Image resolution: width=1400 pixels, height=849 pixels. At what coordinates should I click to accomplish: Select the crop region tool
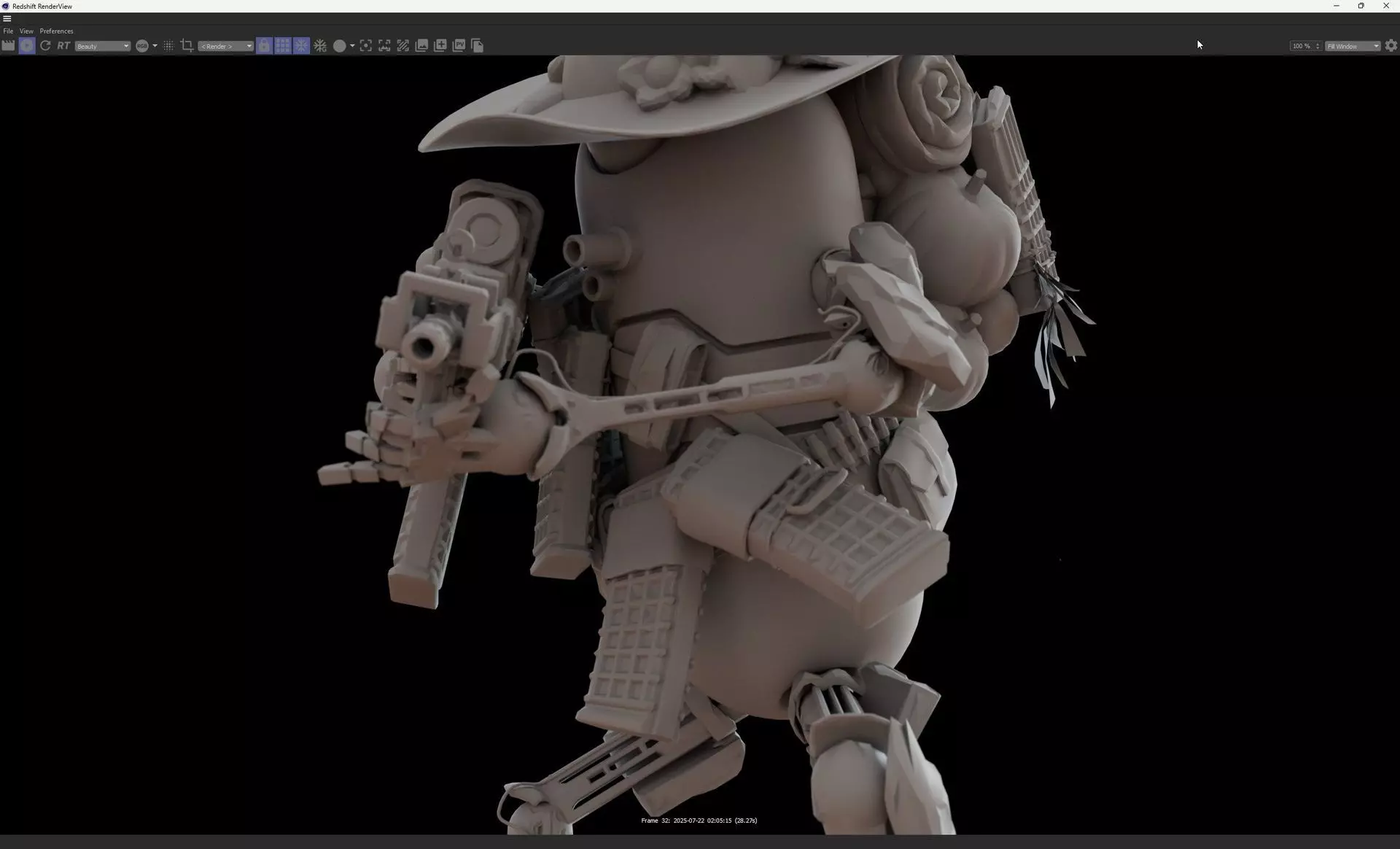point(187,46)
